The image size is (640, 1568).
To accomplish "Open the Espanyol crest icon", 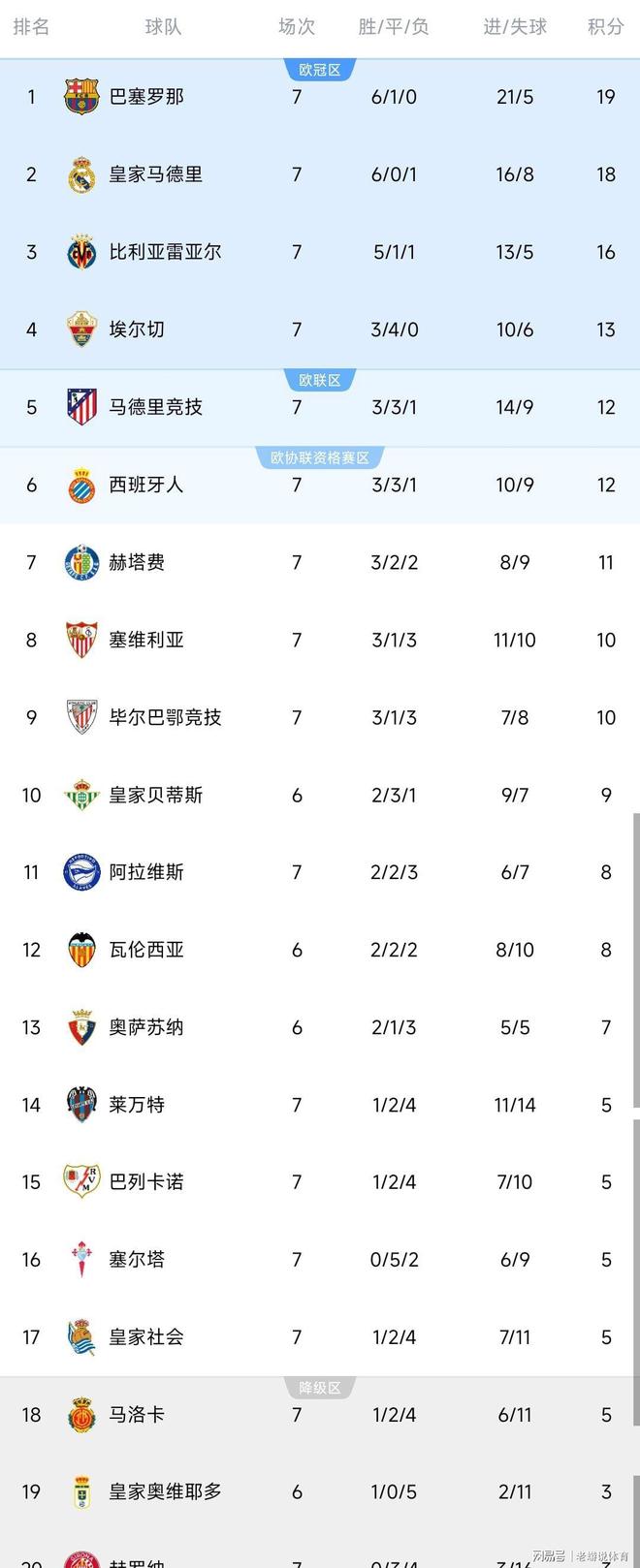I will [81, 485].
